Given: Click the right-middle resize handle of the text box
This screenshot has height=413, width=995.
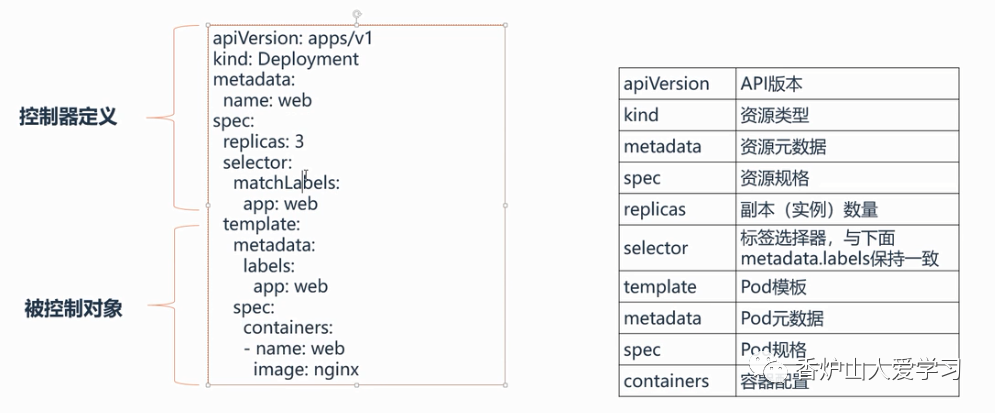Looking at the screenshot, I should coord(506,205).
